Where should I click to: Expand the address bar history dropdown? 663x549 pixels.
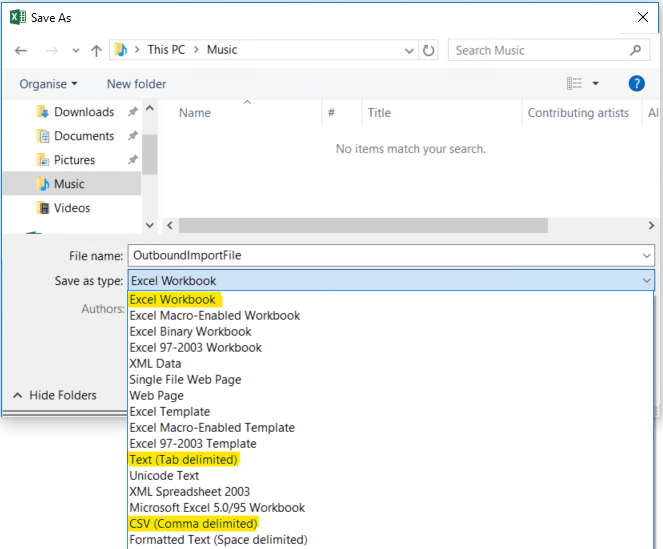(x=409, y=51)
